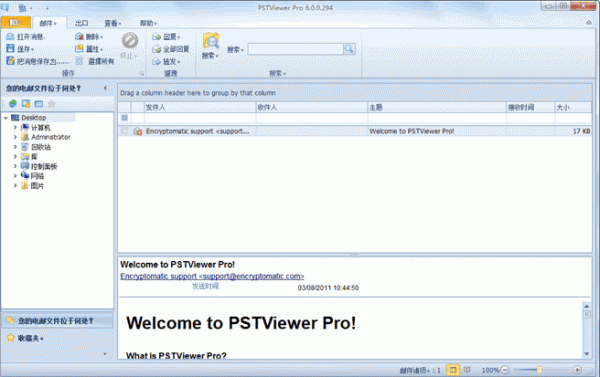Collapse the ribbon with the top-right arrow

(589, 23)
